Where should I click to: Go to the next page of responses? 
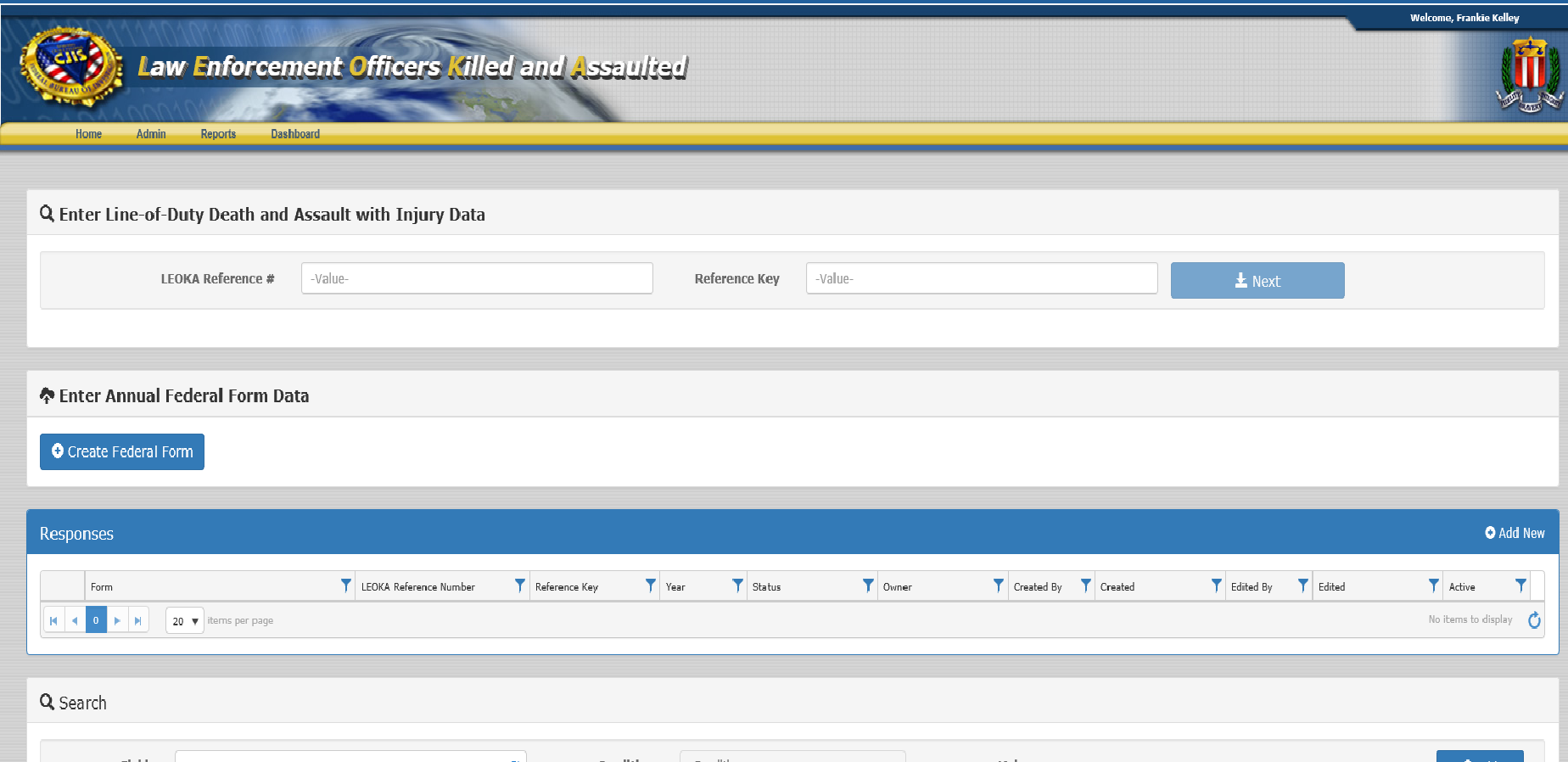click(x=117, y=620)
